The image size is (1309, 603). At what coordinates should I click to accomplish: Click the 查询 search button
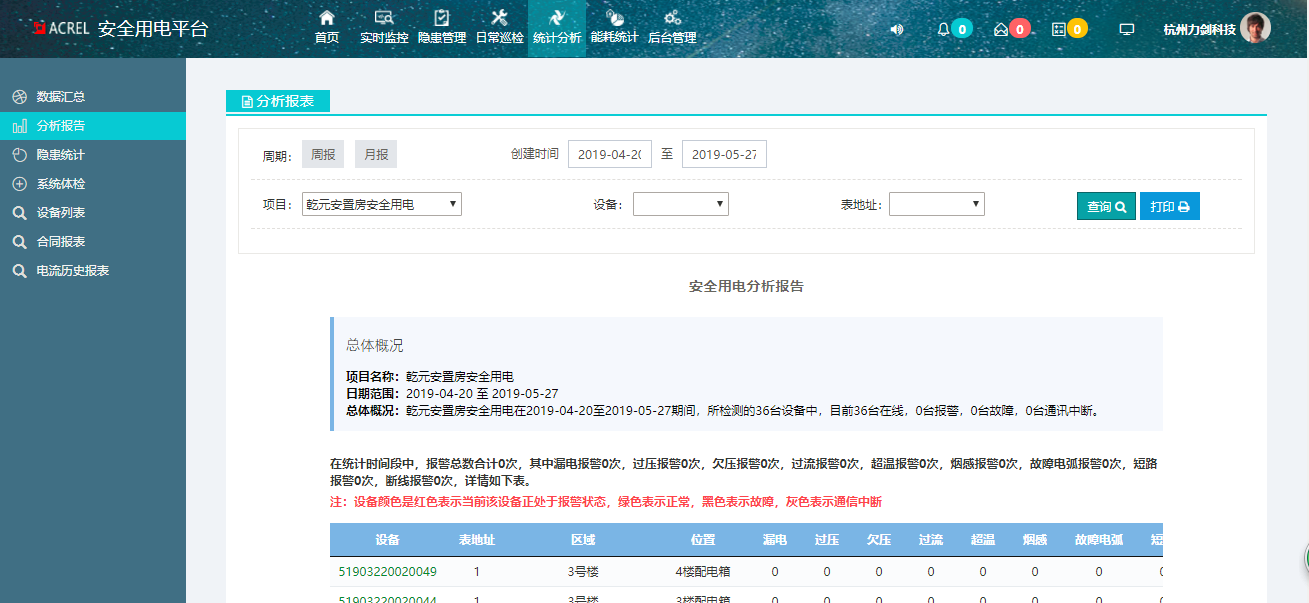pyautogui.click(x=1106, y=206)
